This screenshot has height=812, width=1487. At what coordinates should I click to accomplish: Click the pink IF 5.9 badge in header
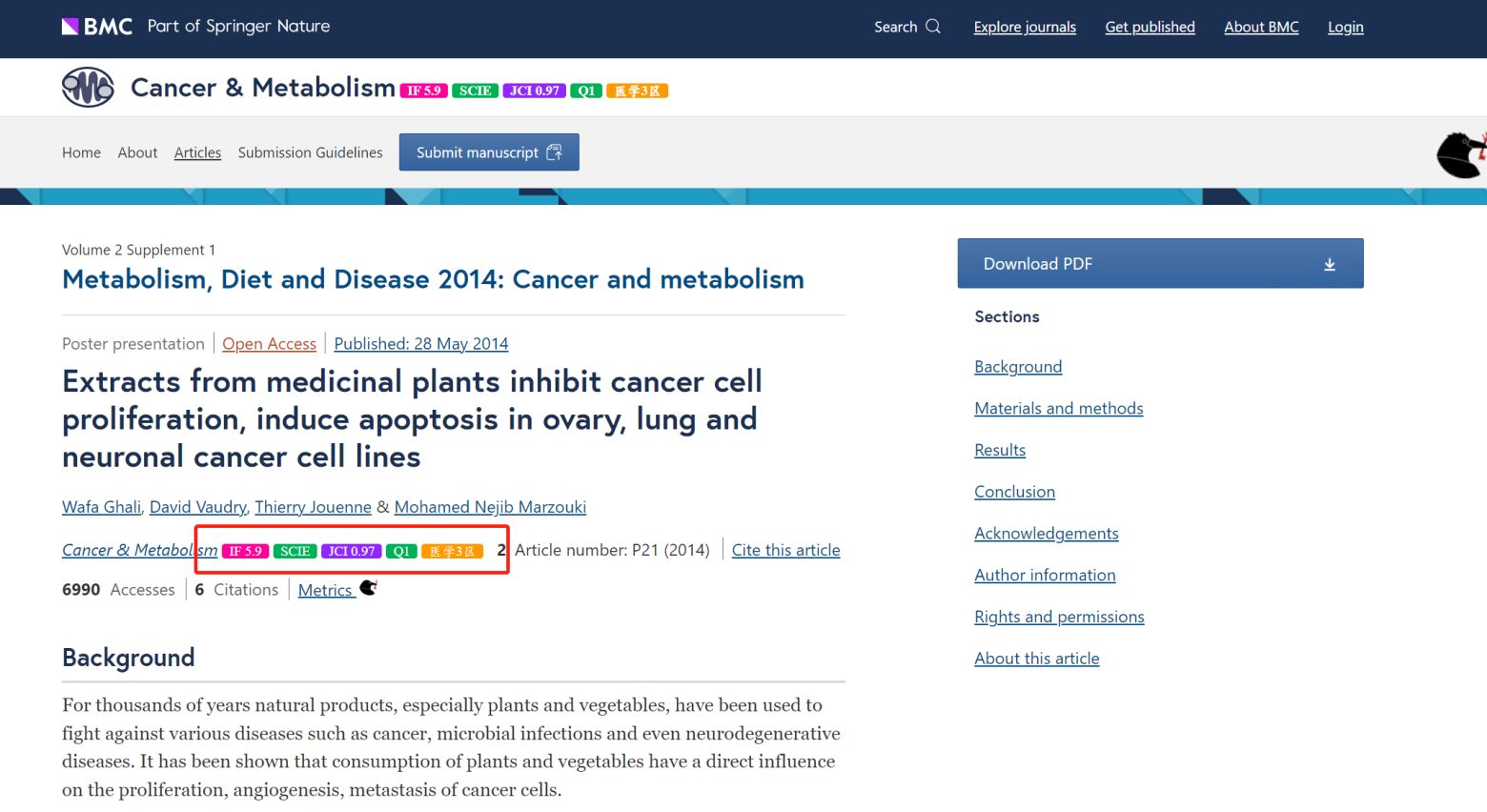423,91
